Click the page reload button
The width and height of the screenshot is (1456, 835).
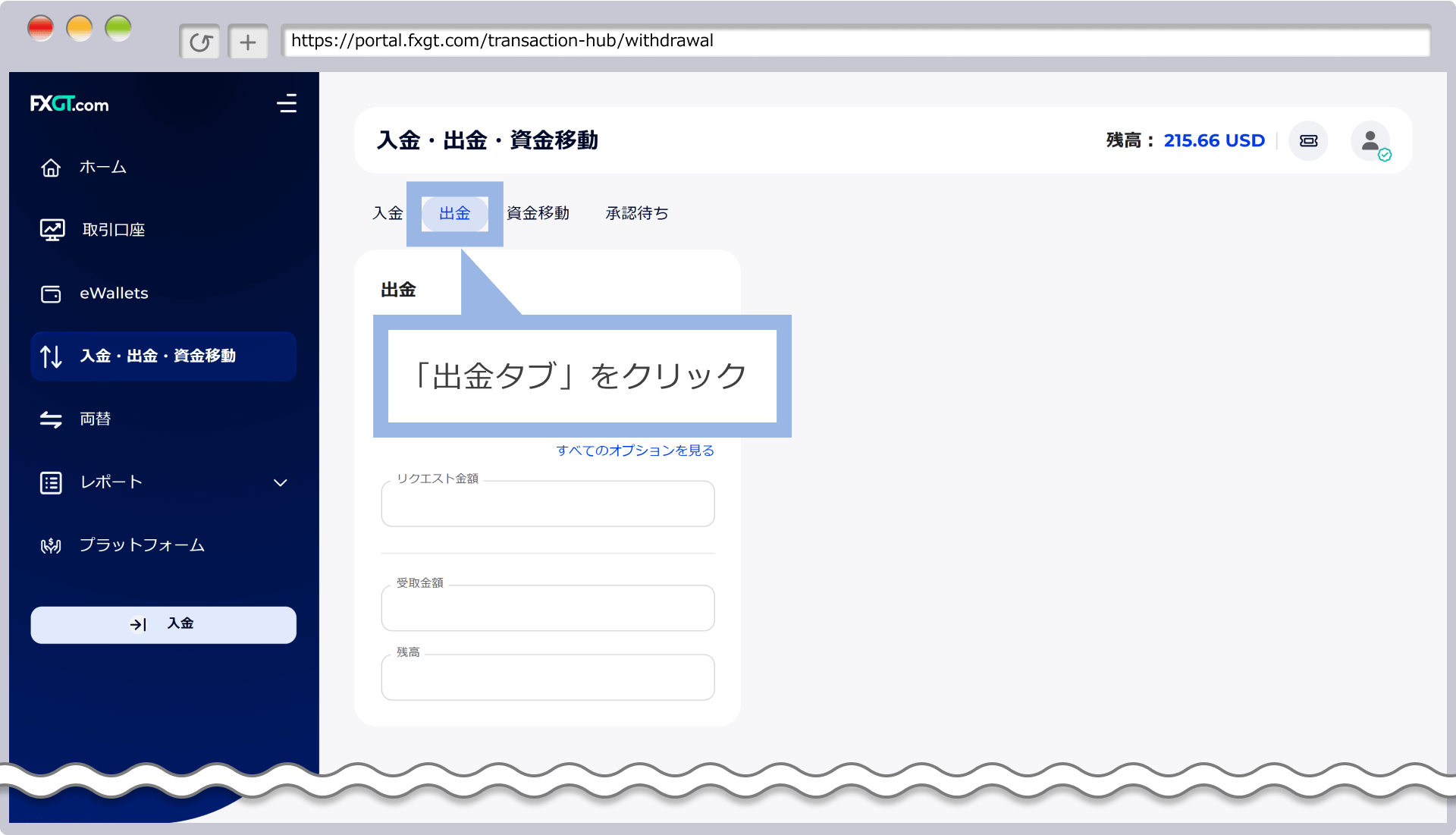point(199,41)
